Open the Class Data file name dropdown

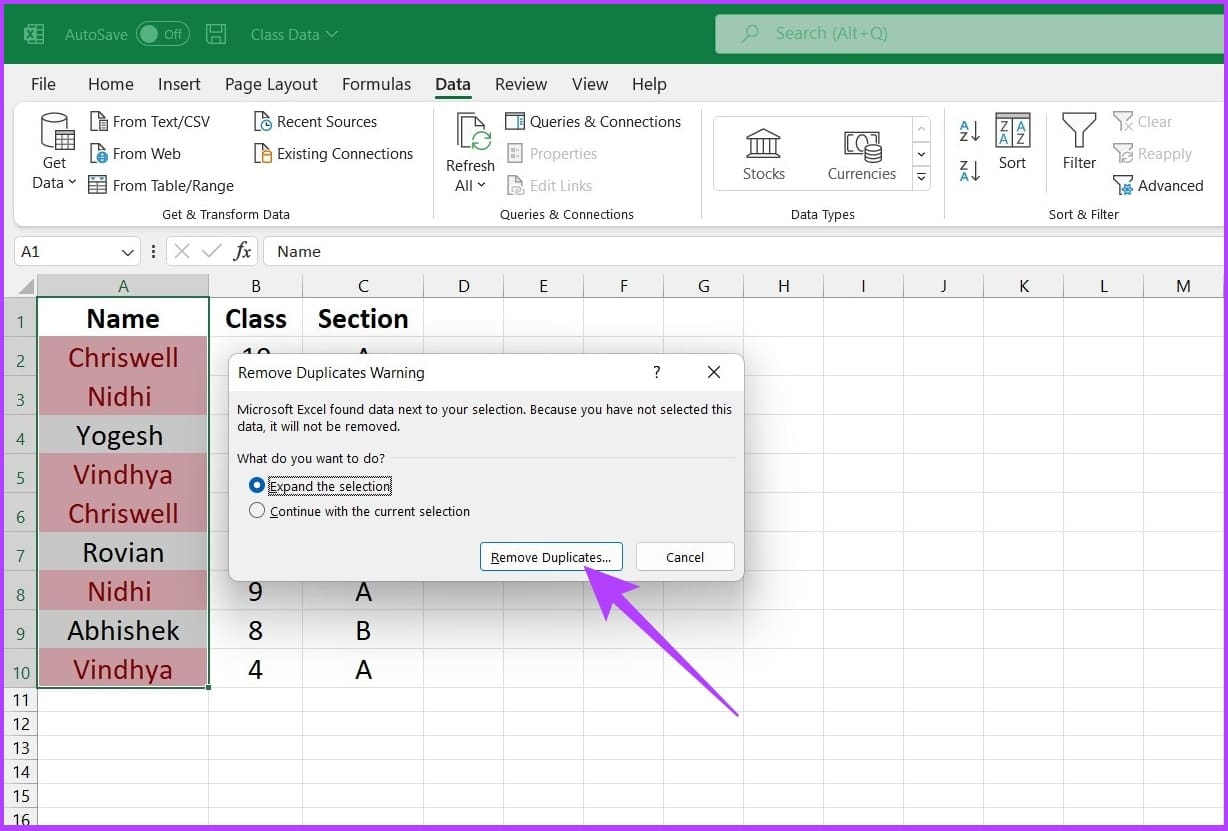294,34
